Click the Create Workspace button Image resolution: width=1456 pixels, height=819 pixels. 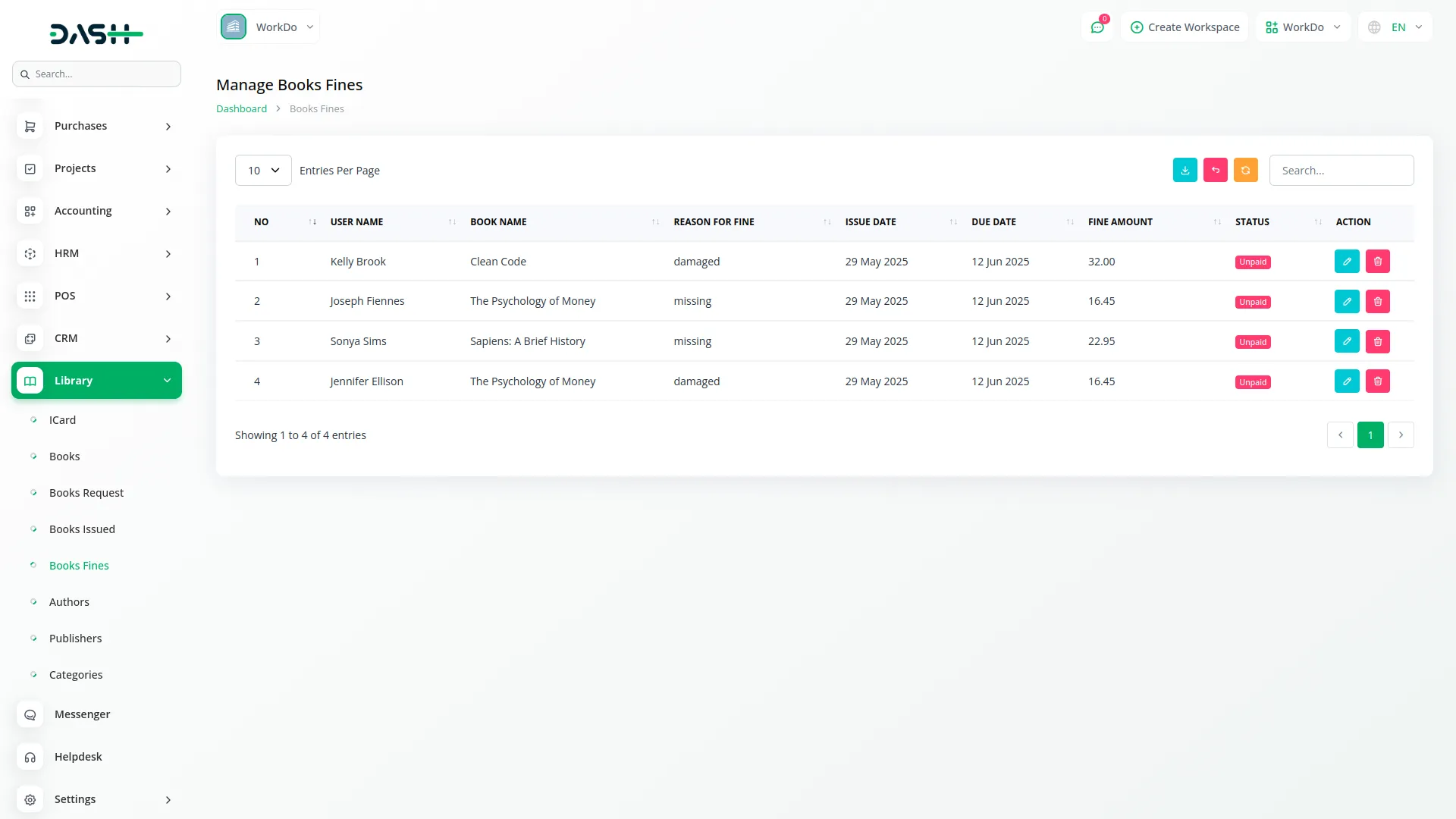coord(1184,27)
